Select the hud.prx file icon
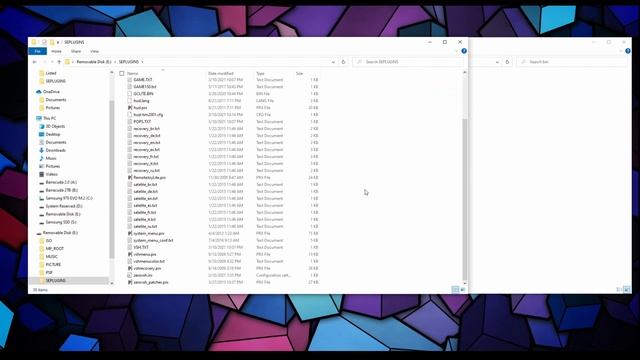 point(130,108)
